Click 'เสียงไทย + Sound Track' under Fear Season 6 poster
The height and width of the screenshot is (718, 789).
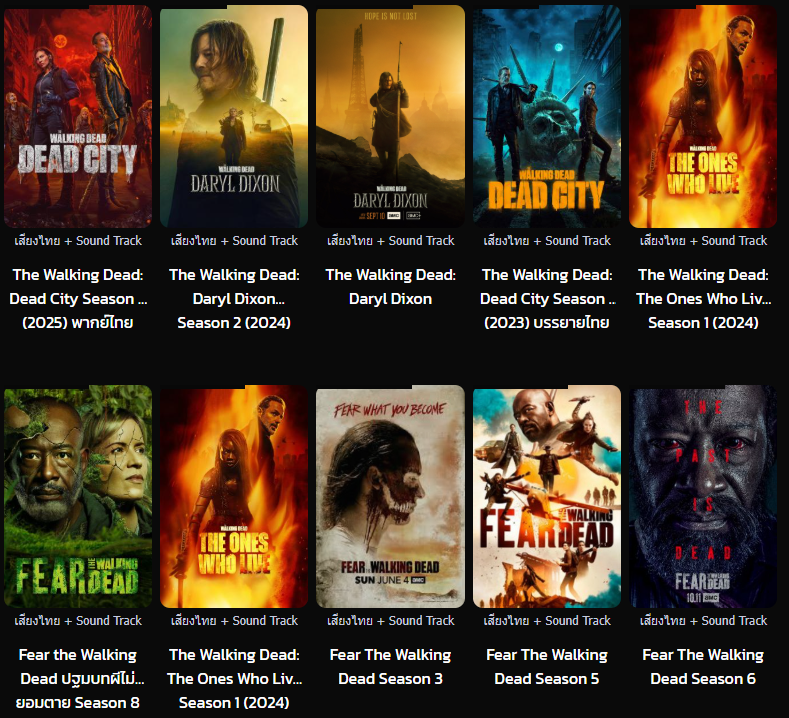coord(703,620)
